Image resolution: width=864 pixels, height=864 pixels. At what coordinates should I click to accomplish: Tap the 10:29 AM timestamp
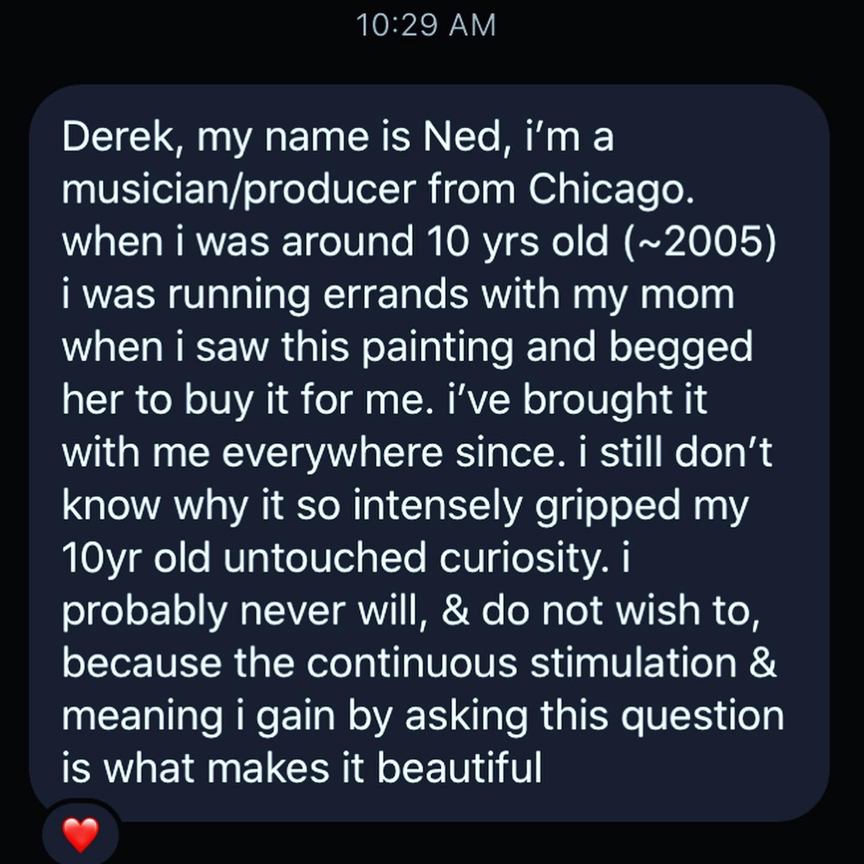(x=426, y=25)
